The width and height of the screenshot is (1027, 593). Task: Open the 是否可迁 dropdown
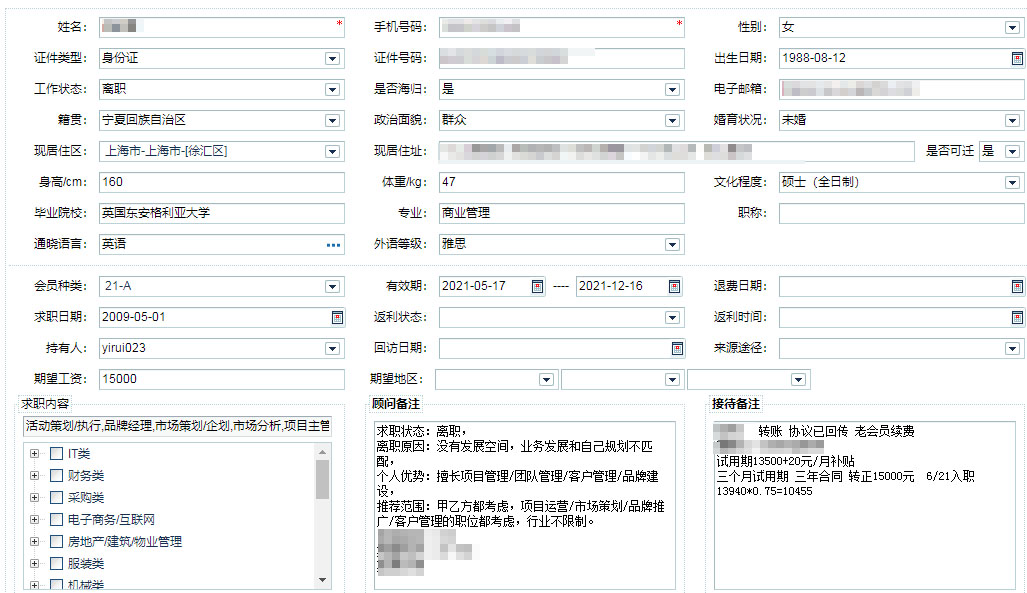coord(1012,151)
